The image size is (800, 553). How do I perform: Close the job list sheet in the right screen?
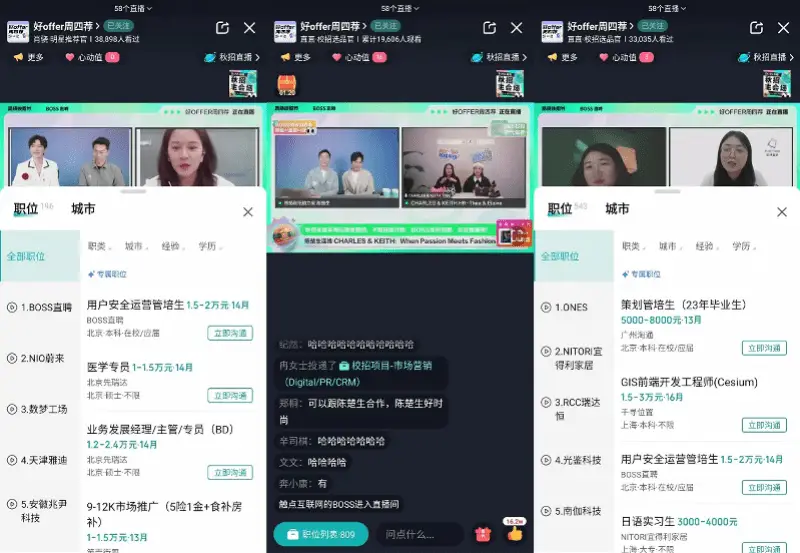[x=782, y=212]
